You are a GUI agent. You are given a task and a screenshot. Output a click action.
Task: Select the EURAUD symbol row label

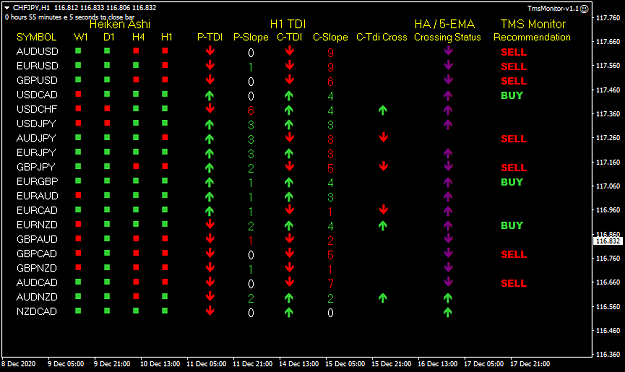37,196
